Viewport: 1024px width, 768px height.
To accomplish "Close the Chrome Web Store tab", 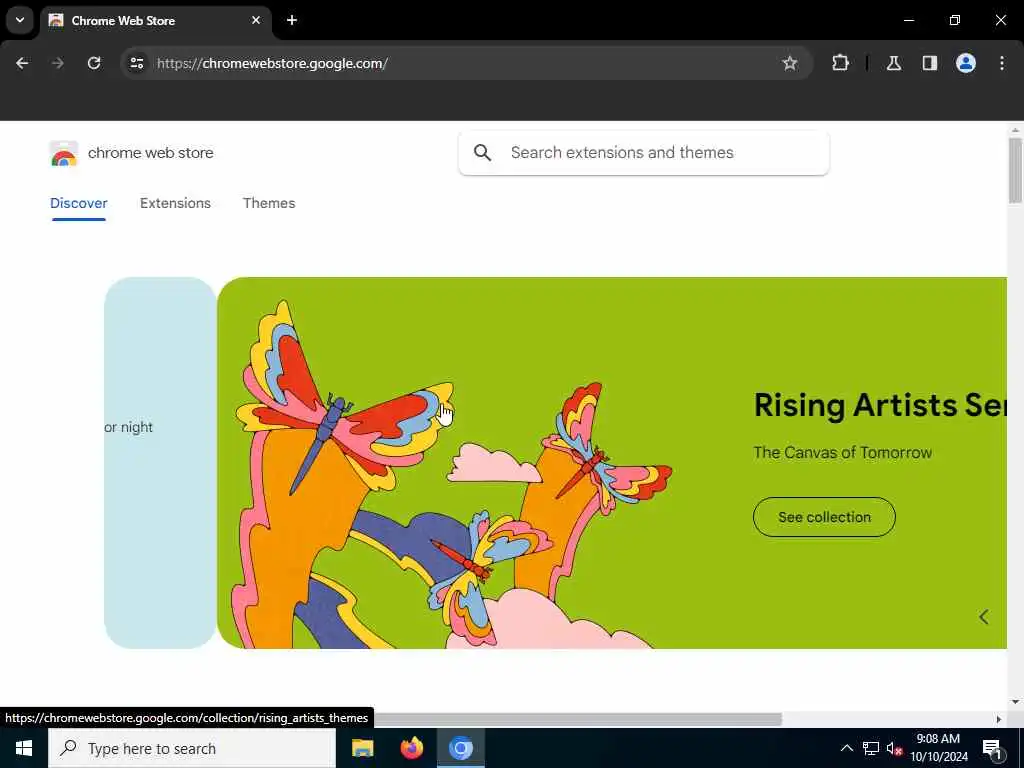I will pyautogui.click(x=256, y=20).
